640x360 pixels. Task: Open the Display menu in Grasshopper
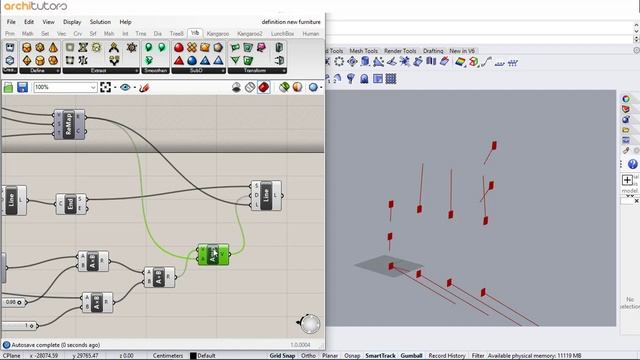point(72,22)
